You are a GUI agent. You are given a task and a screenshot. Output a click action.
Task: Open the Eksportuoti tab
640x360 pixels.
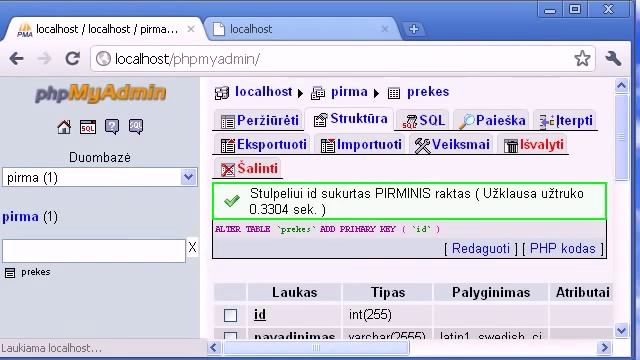point(263,145)
